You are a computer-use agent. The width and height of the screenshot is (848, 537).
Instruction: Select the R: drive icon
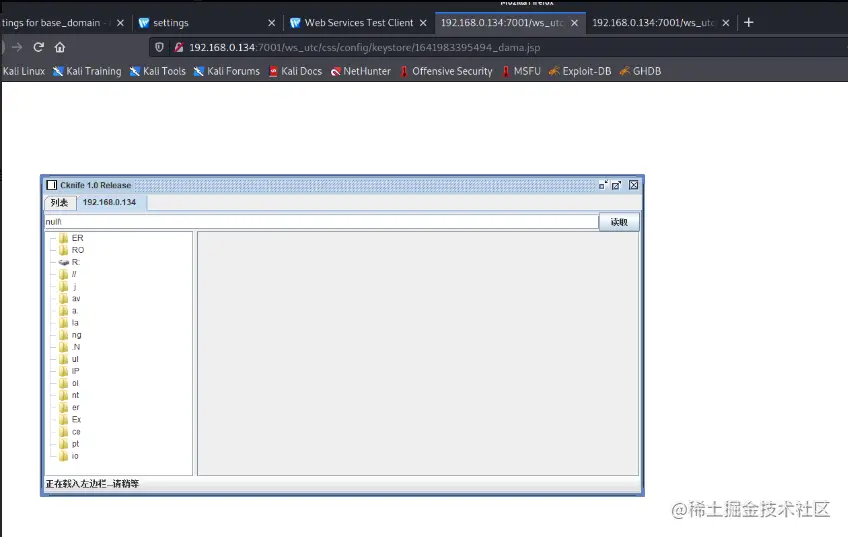pos(64,262)
